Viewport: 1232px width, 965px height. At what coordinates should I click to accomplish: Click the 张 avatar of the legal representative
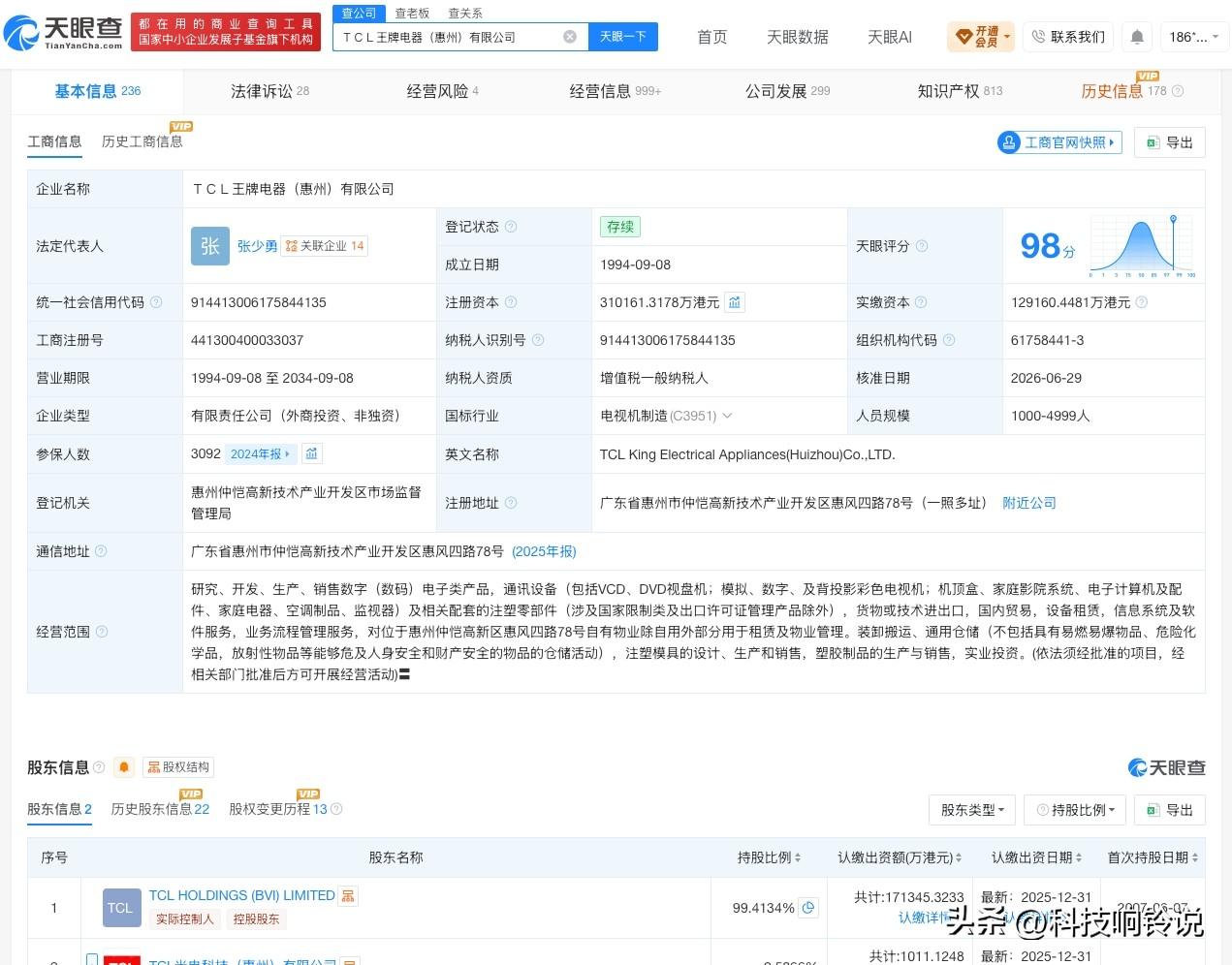[210, 246]
